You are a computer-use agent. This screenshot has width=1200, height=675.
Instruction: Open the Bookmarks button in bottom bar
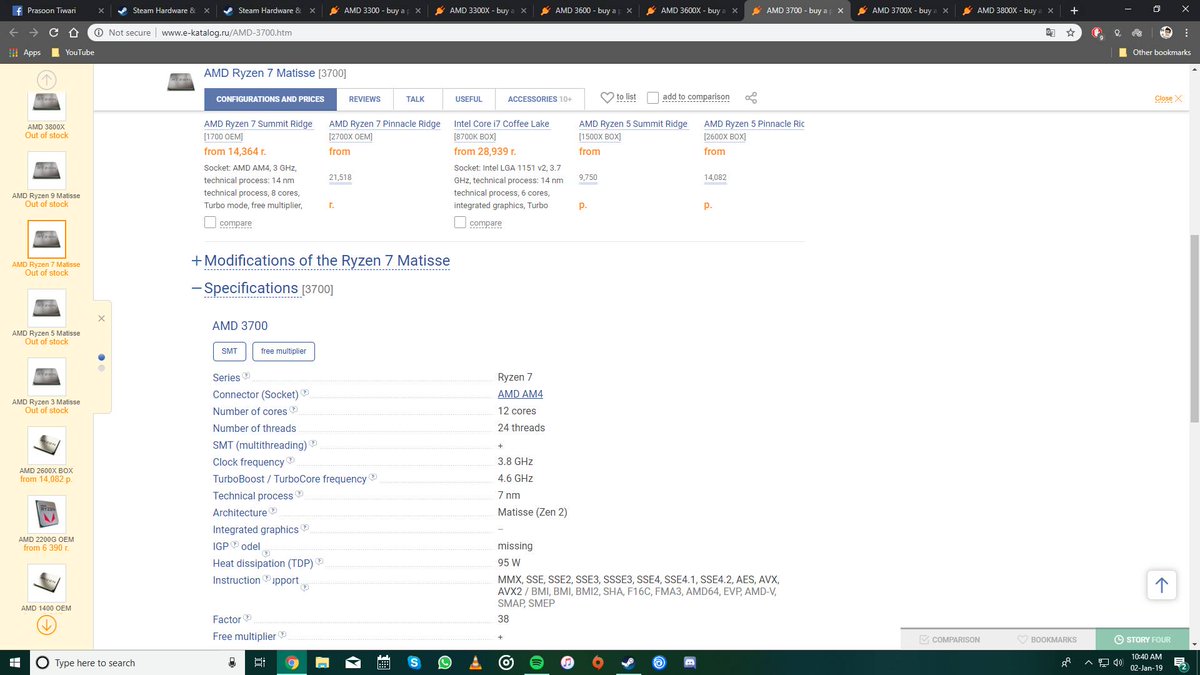tap(1047, 639)
